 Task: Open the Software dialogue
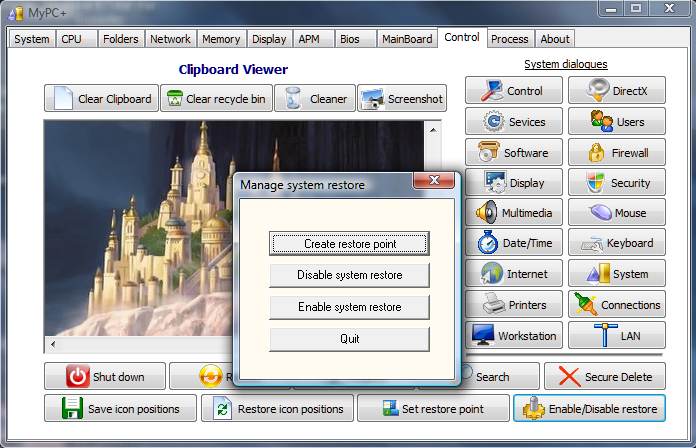[x=514, y=152]
